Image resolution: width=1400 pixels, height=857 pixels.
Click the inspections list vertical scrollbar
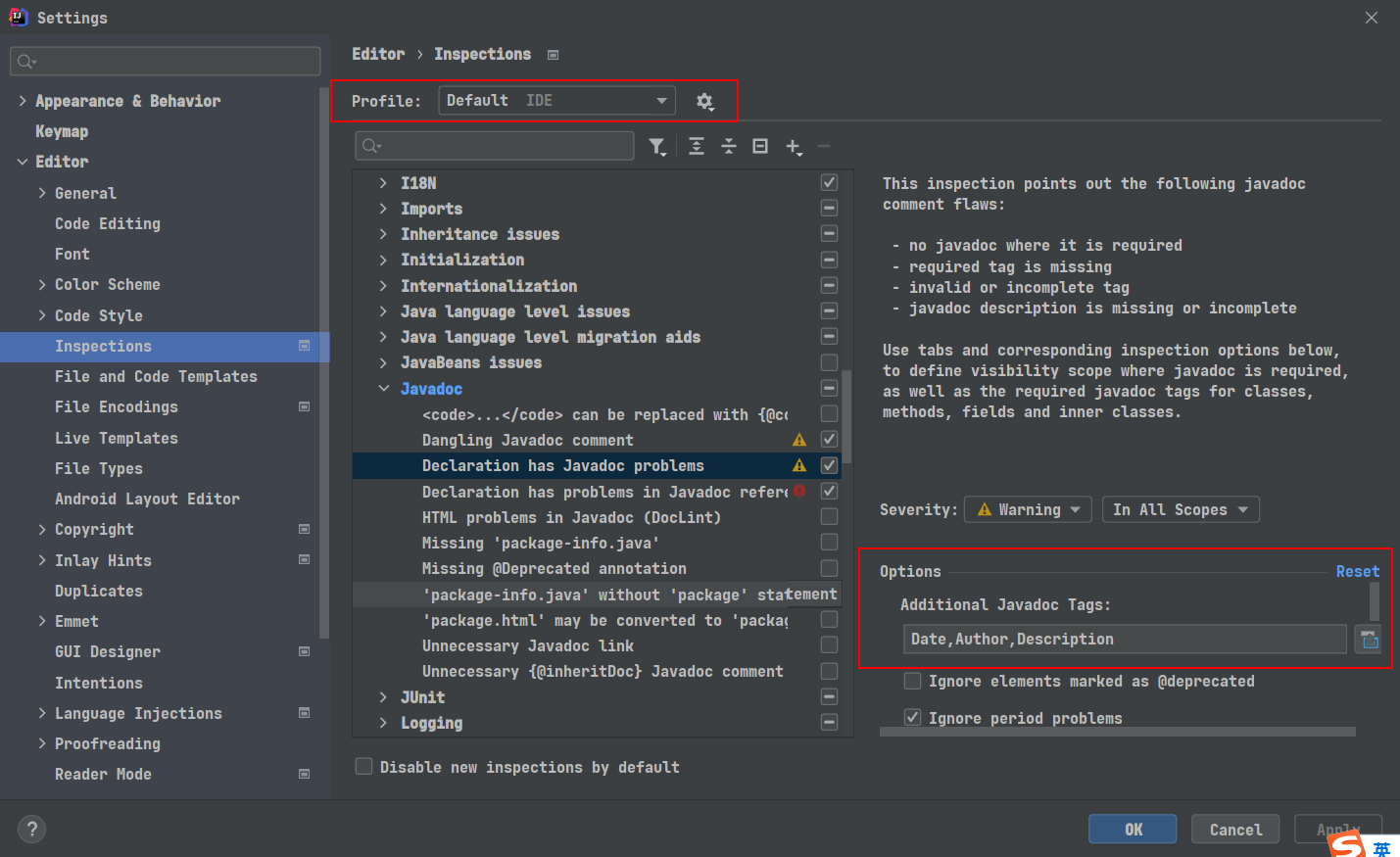click(x=847, y=416)
